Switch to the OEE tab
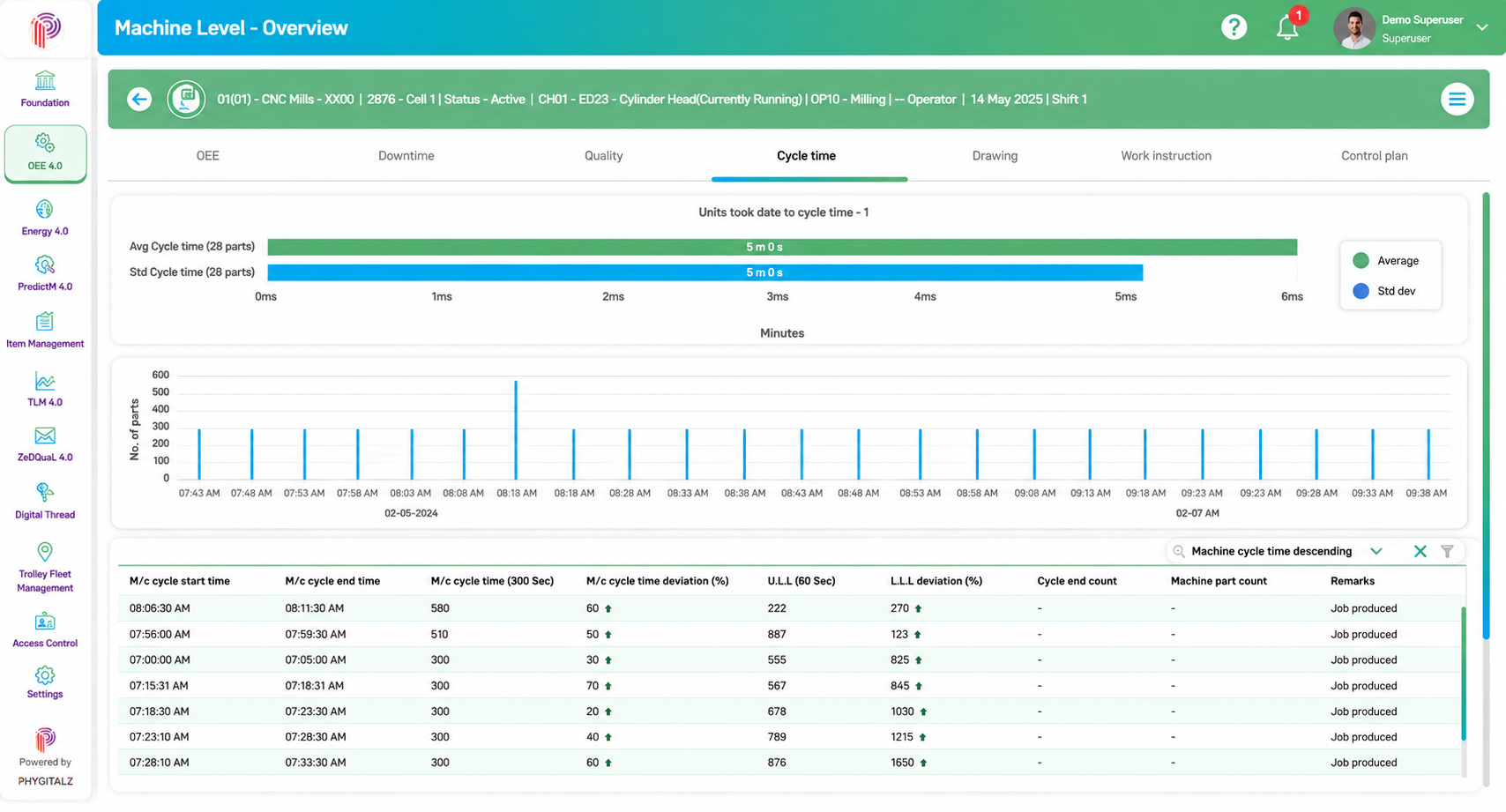The image size is (1506, 812). (x=207, y=156)
